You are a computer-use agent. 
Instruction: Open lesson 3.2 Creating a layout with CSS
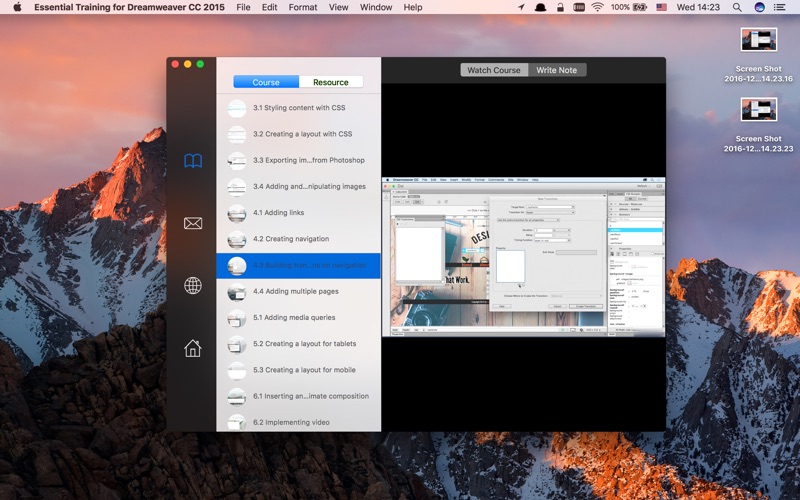pyautogui.click(x=299, y=134)
